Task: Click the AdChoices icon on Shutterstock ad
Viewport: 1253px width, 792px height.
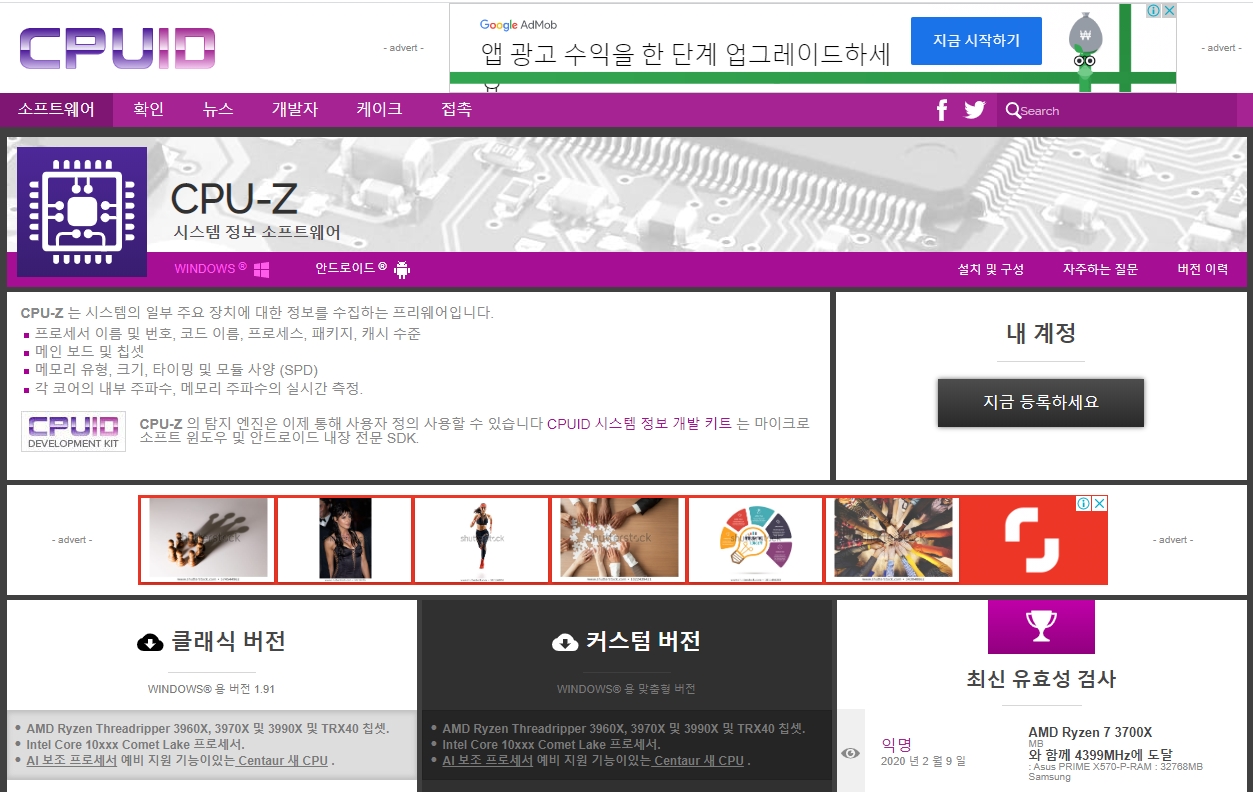Action: tap(1084, 503)
